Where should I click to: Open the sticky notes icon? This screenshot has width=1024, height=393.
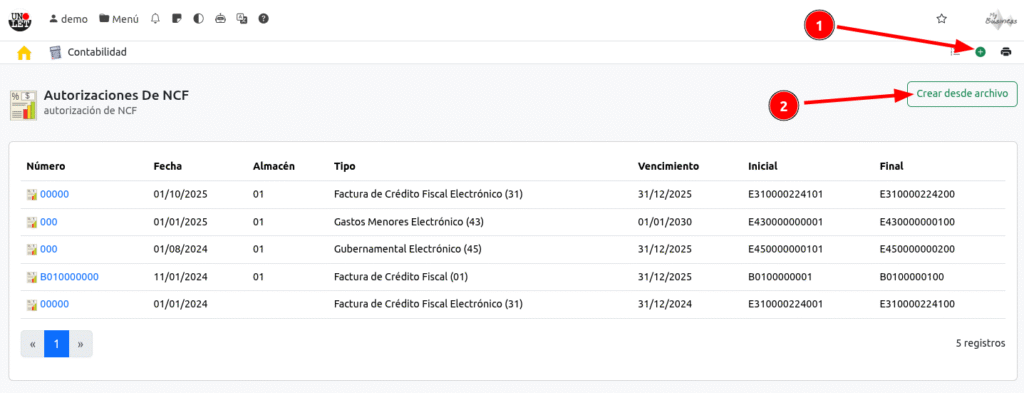(x=176, y=19)
